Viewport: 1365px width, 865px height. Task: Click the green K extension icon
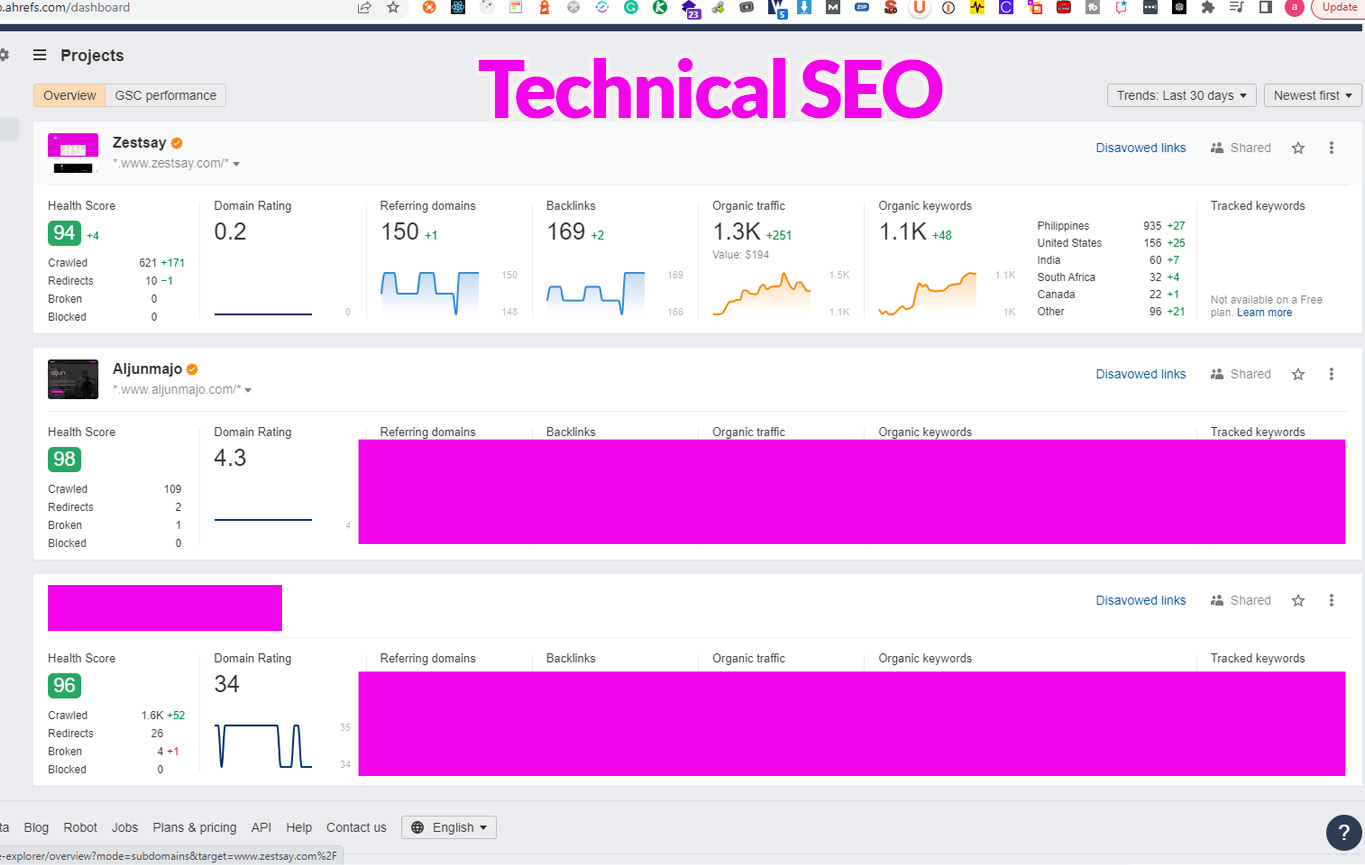pos(660,7)
